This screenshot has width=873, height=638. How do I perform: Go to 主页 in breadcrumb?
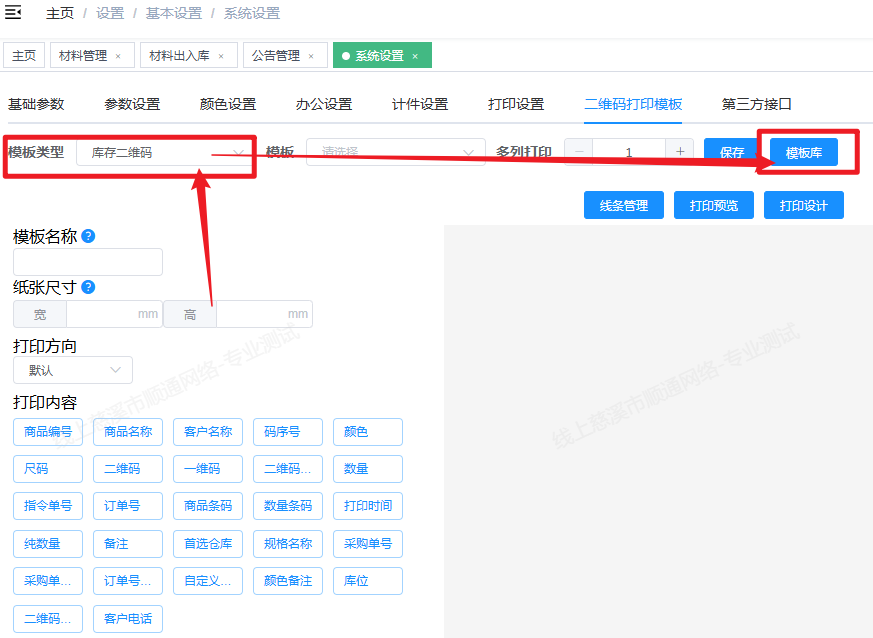coord(60,14)
